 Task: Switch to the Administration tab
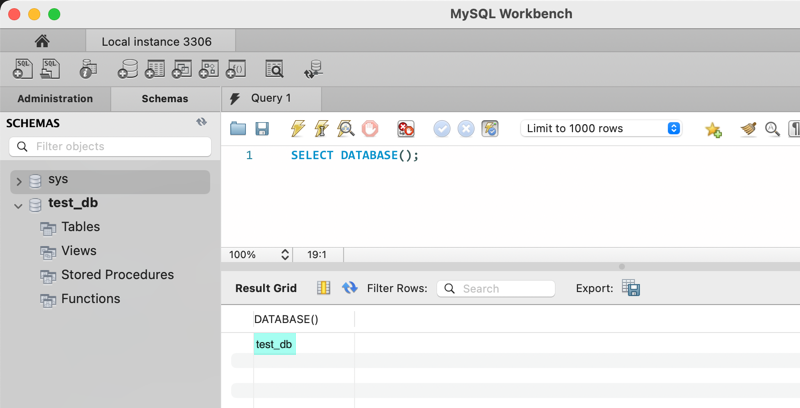55,99
